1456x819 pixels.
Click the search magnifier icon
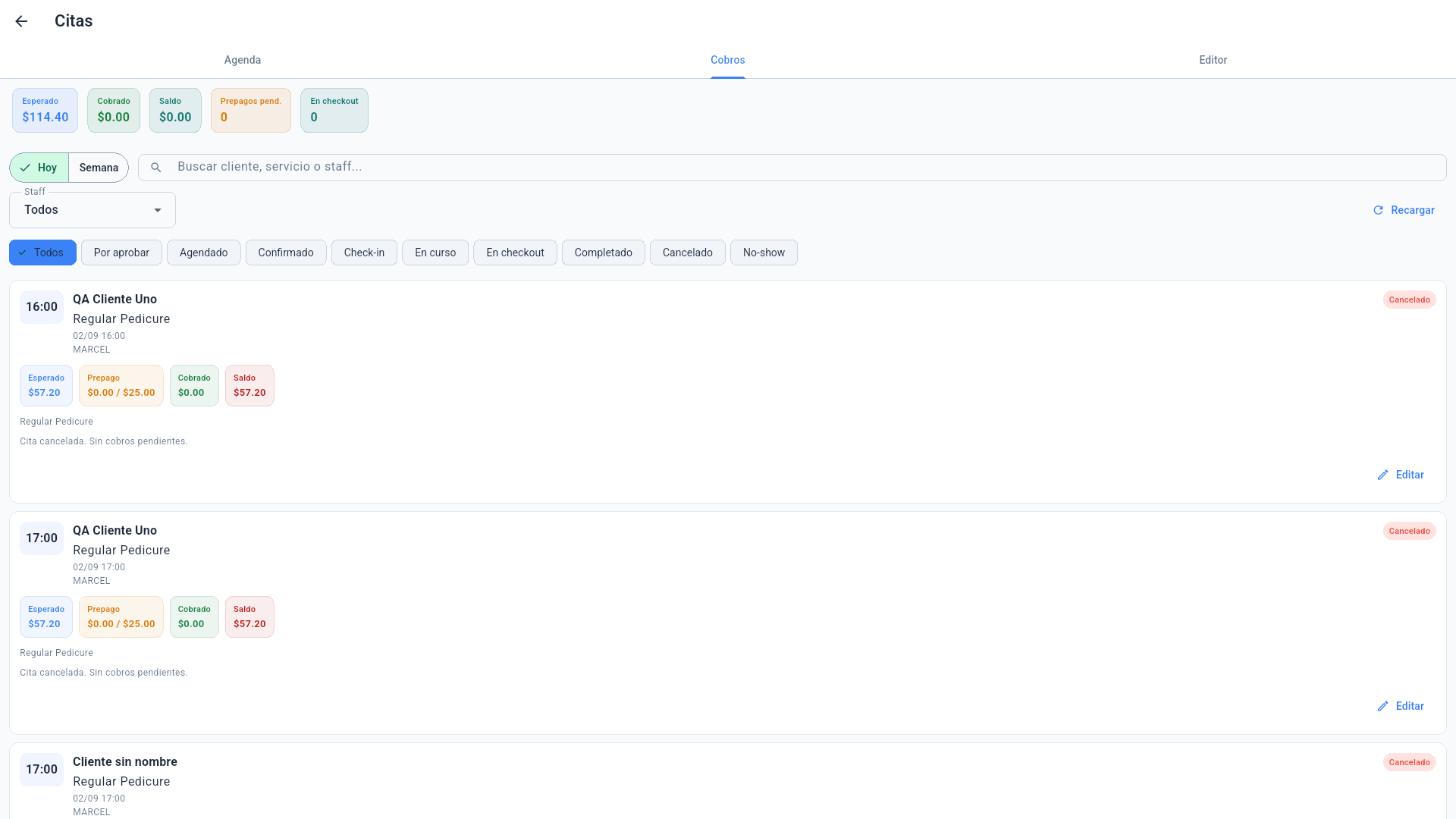coord(156,168)
